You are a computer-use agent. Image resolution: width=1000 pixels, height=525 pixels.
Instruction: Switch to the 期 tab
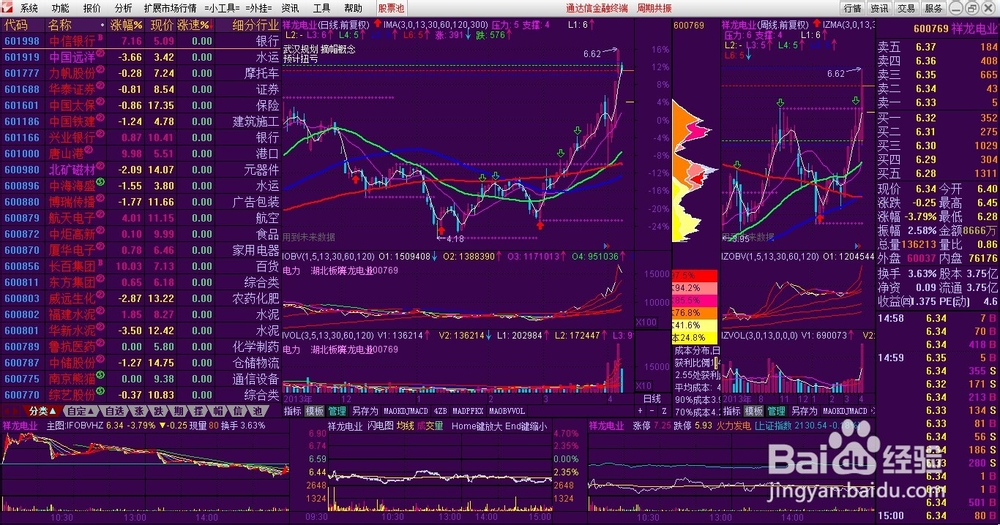click(x=179, y=411)
